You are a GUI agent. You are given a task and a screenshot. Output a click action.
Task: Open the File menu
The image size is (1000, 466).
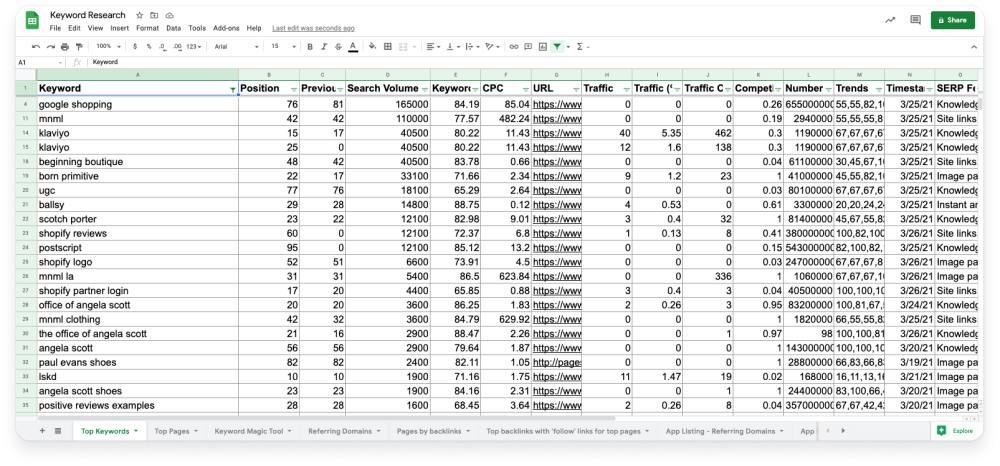55,28
